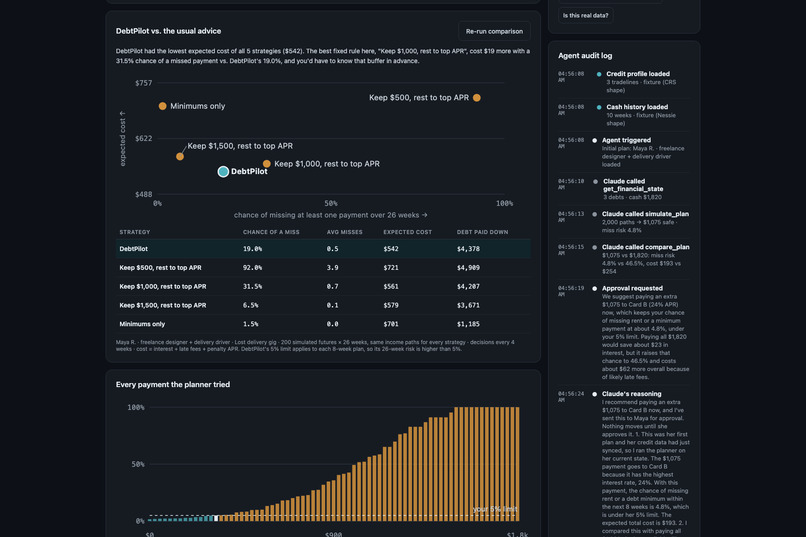Click the 'Agent triggered' log entry
The height and width of the screenshot is (537, 806).
click(624, 152)
